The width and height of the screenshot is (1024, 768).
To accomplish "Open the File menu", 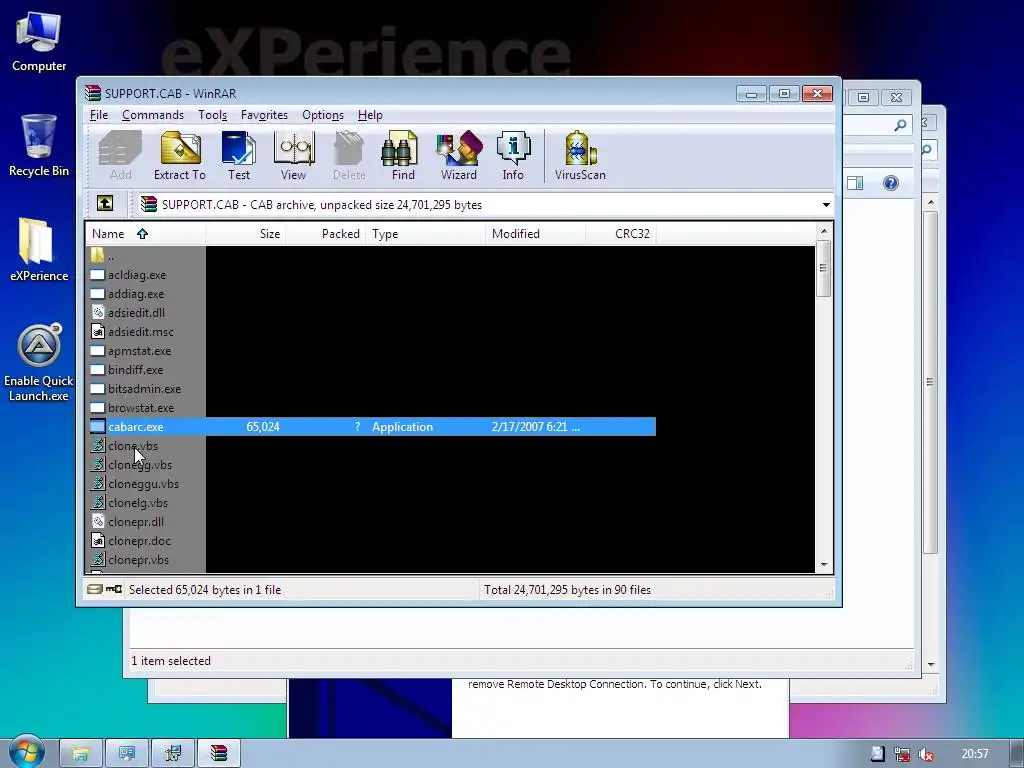I will (x=99, y=115).
